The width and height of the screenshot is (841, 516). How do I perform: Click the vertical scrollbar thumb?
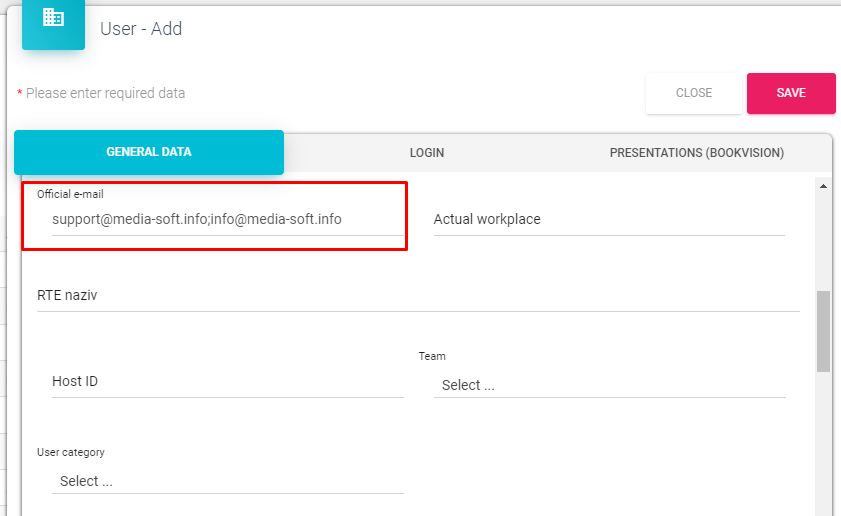[823, 331]
